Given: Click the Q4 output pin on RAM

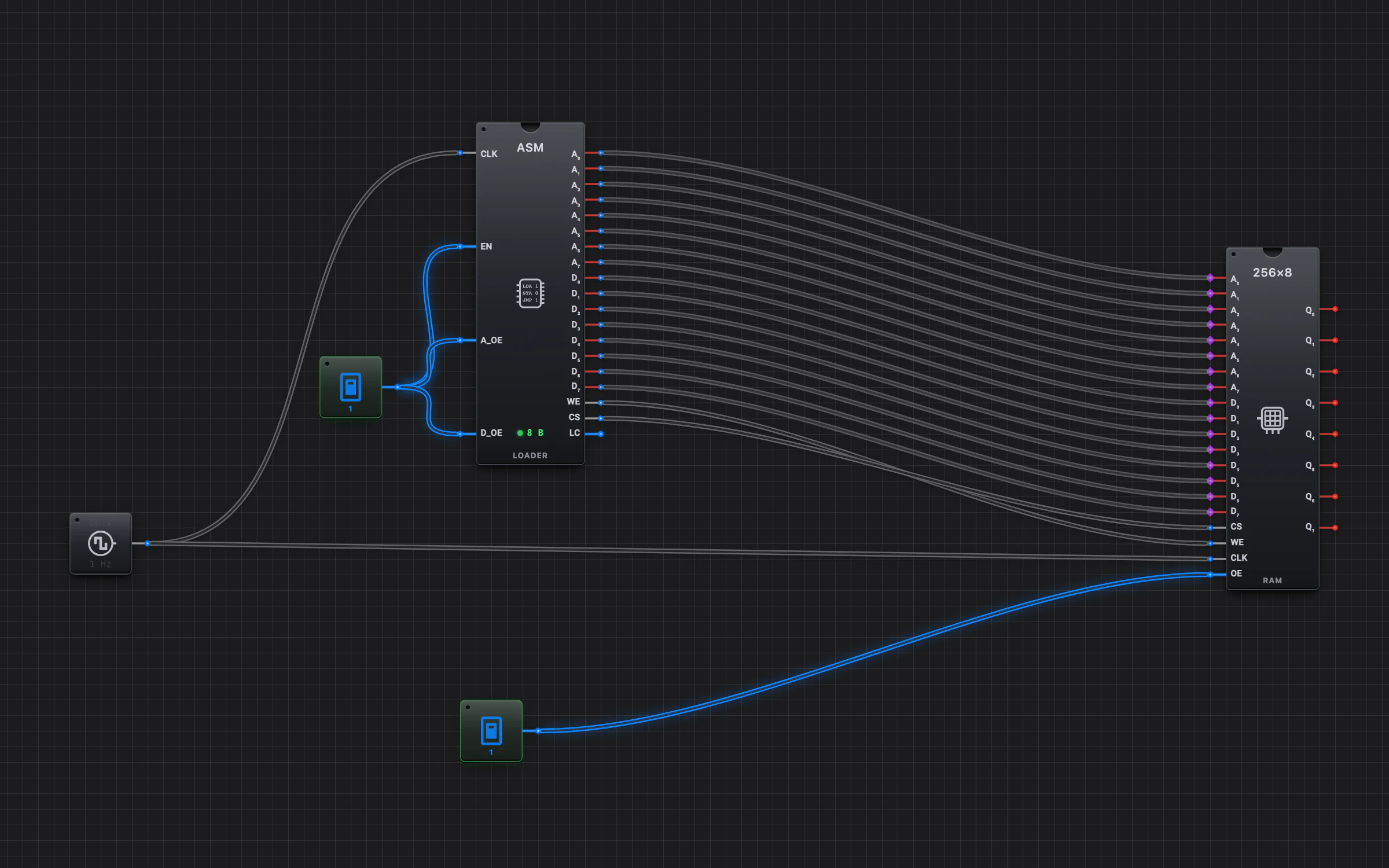Looking at the screenshot, I should point(1335,434).
